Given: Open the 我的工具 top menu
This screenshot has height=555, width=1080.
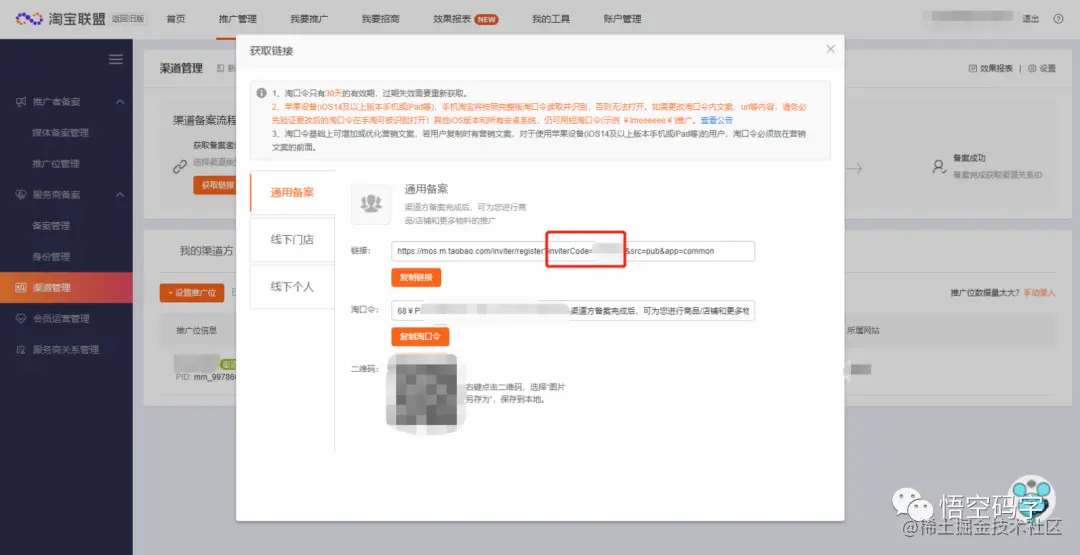Looking at the screenshot, I should [x=551, y=19].
